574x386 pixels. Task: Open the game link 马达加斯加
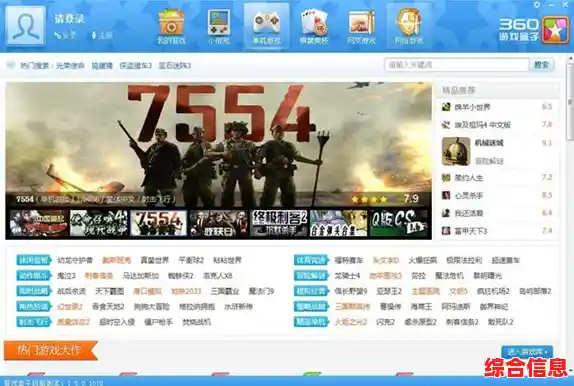point(141,276)
